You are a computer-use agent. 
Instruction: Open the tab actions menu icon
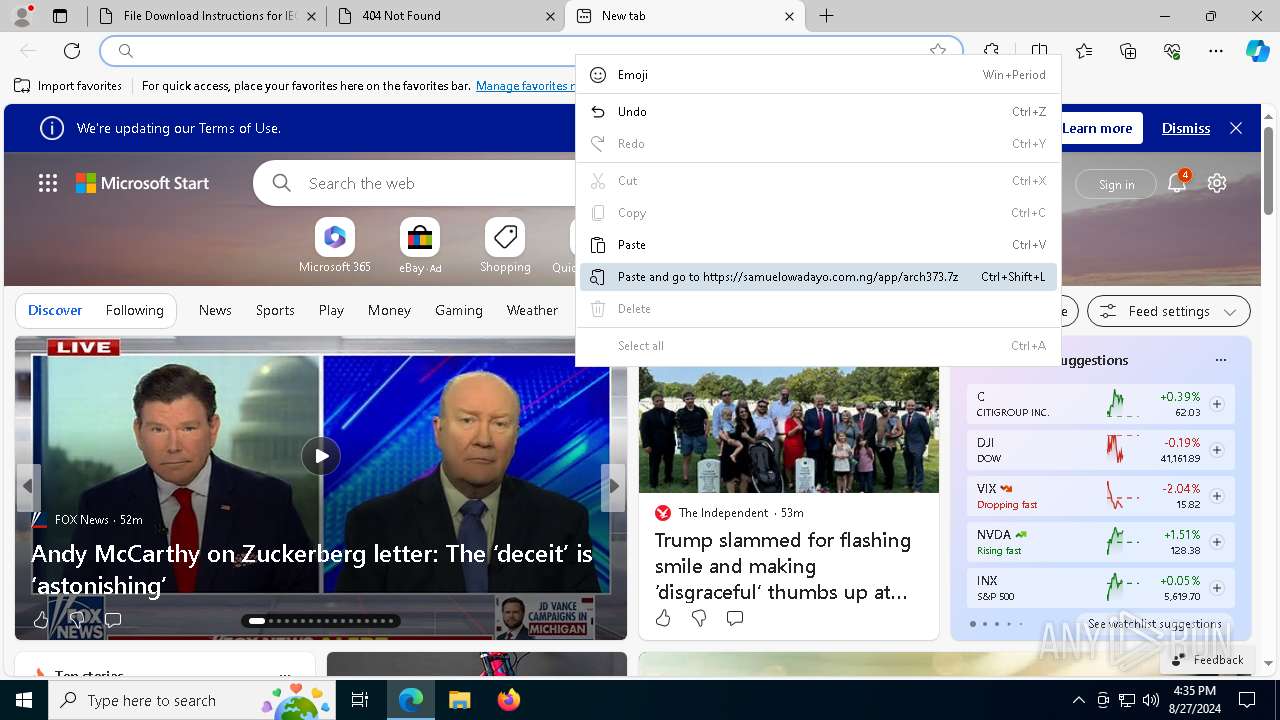pos(60,16)
